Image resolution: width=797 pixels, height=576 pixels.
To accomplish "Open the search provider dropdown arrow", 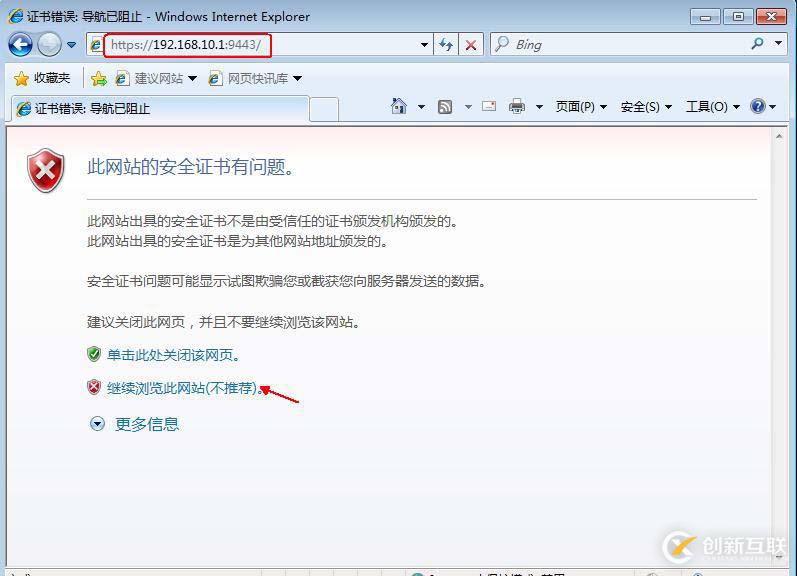I will [x=778, y=44].
